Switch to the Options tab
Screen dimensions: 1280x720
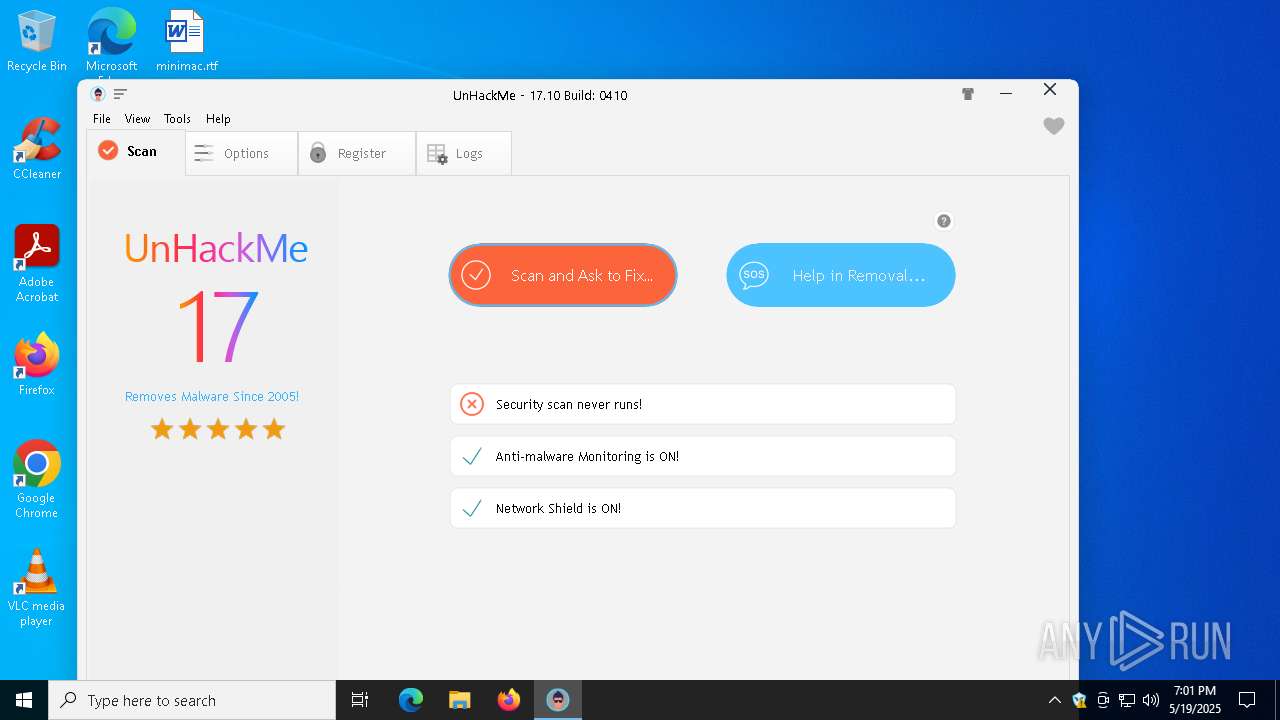click(x=242, y=153)
